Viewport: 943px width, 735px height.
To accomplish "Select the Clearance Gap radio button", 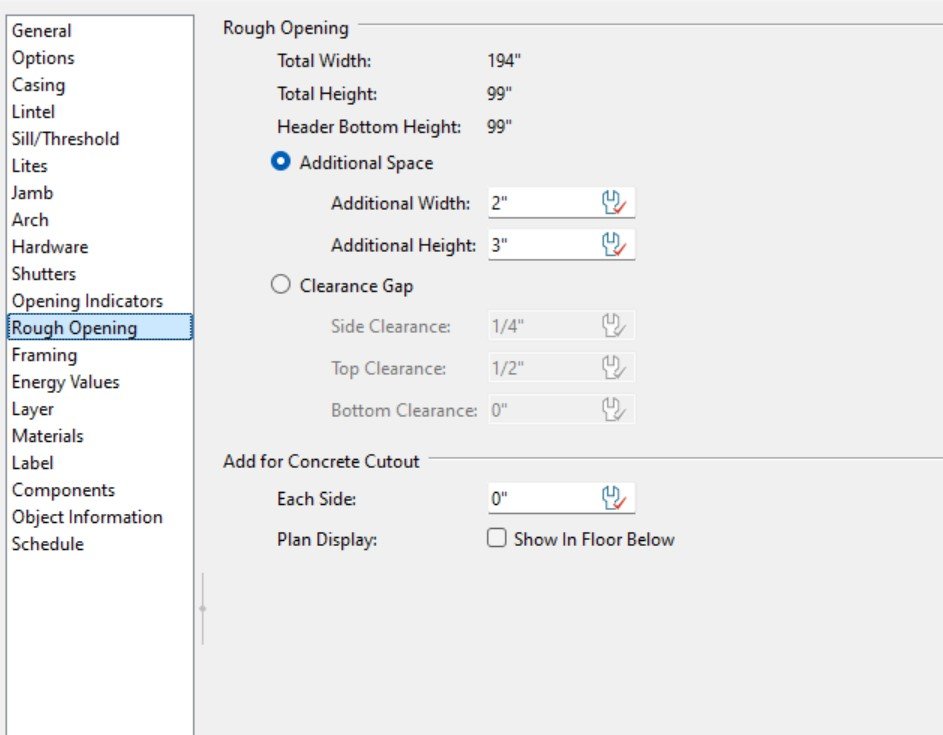I will [x=281, y=286].
